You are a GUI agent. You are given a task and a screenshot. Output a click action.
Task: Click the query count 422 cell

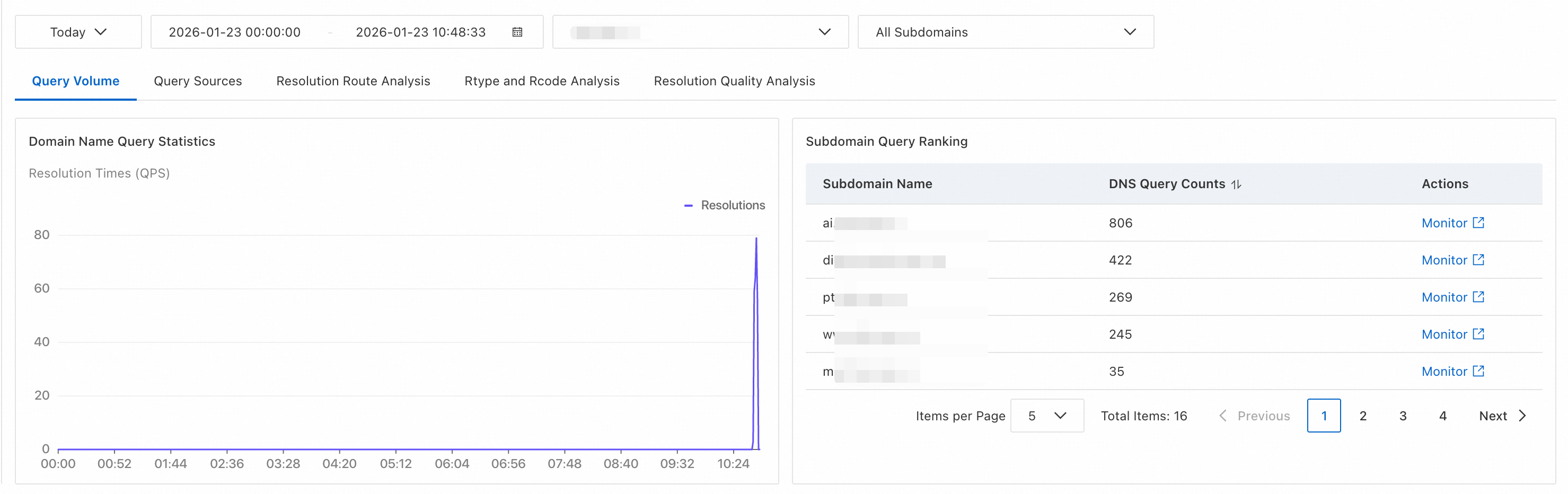[1120, 260]
